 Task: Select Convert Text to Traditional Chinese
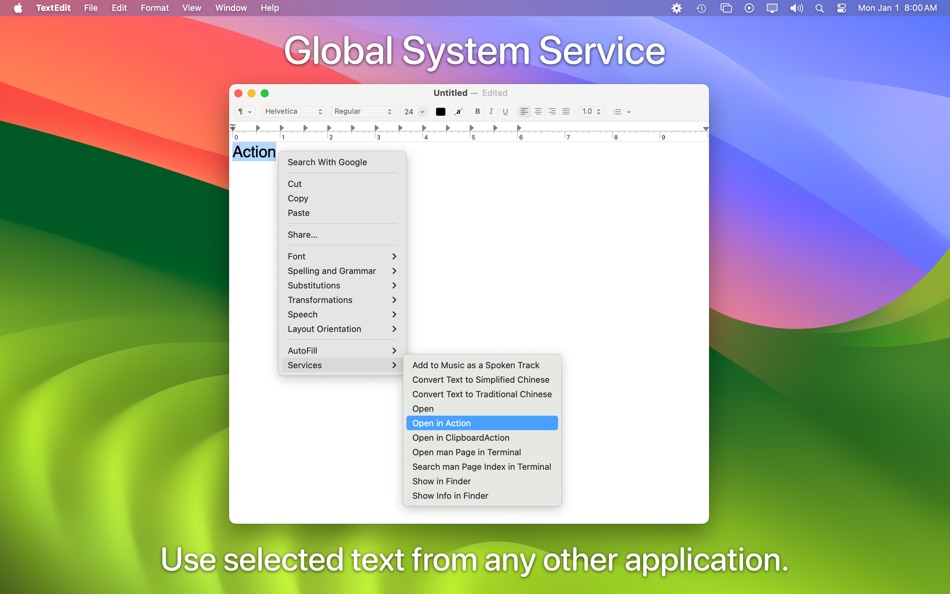pos(482,394)
